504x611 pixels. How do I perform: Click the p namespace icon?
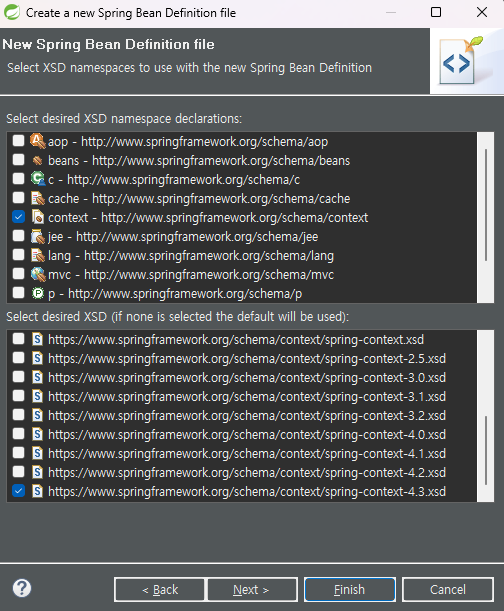tap(38, 293)
